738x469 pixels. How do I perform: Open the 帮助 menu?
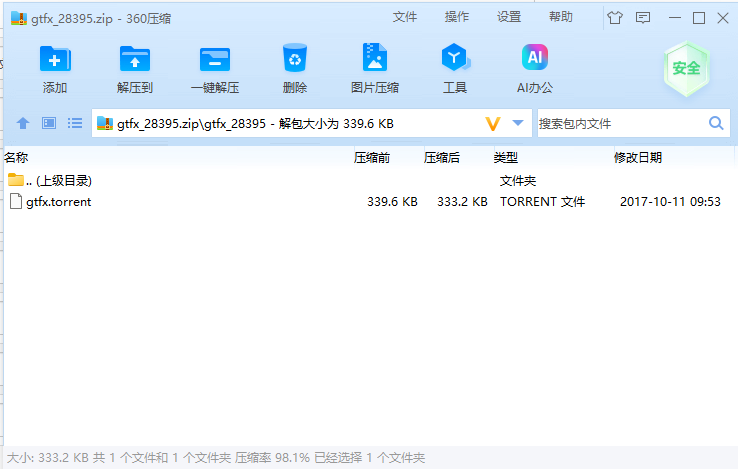click(x=561, y=17)
